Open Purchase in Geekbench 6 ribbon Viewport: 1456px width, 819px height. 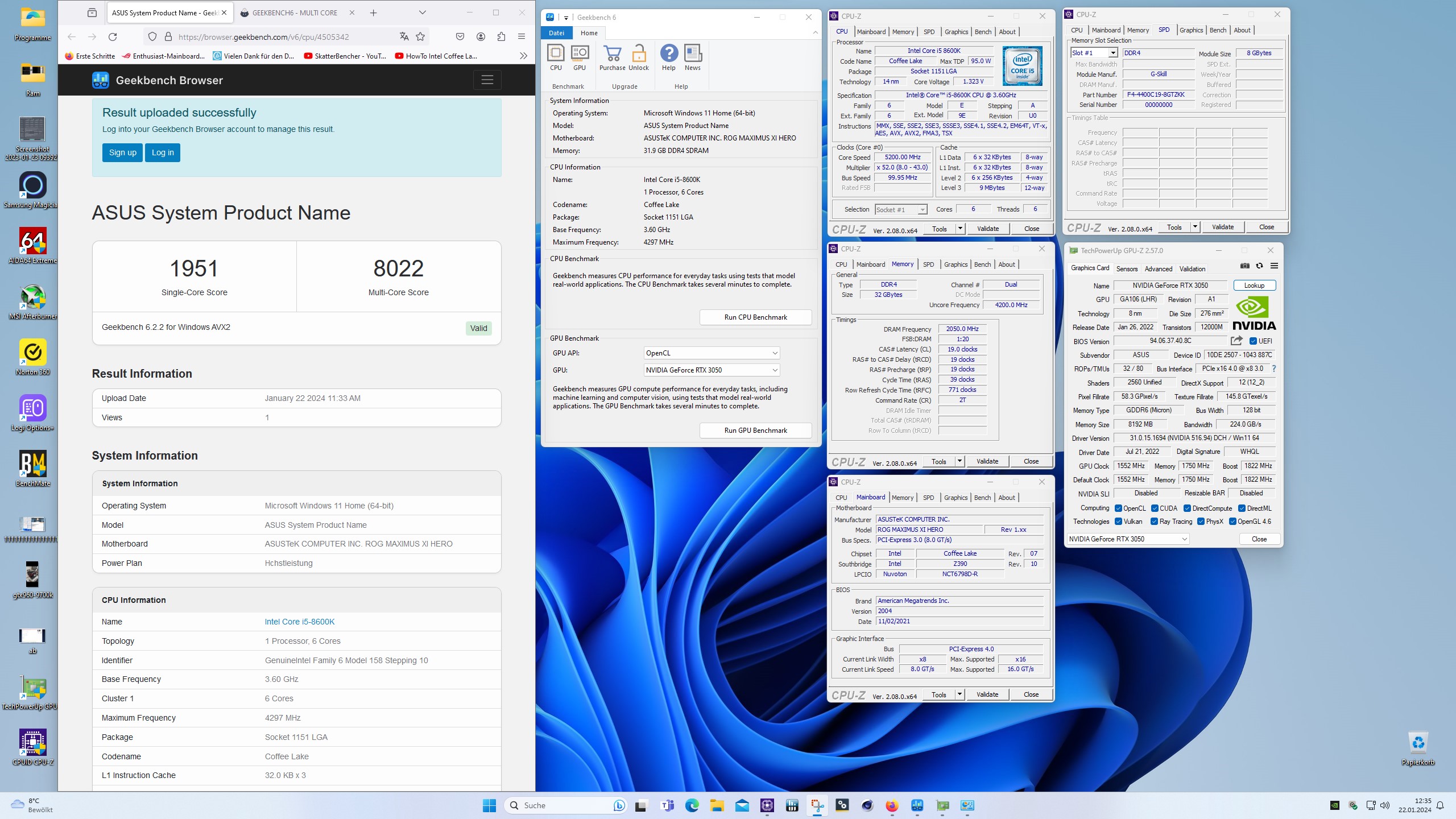tap(612, 57)
